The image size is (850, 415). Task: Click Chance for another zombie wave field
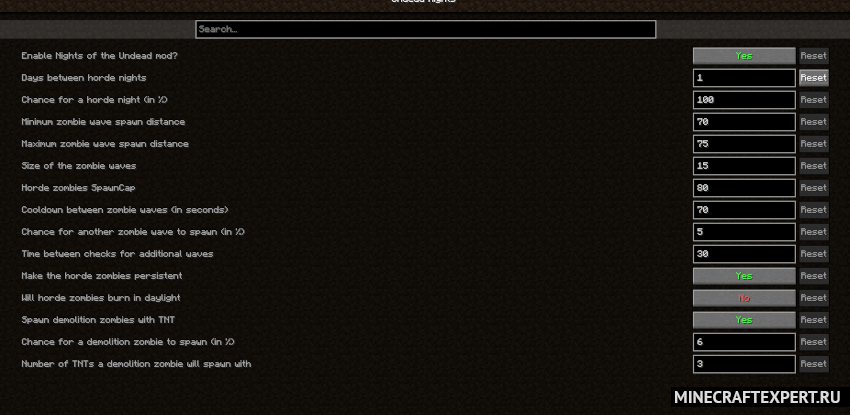click(744, 232)
